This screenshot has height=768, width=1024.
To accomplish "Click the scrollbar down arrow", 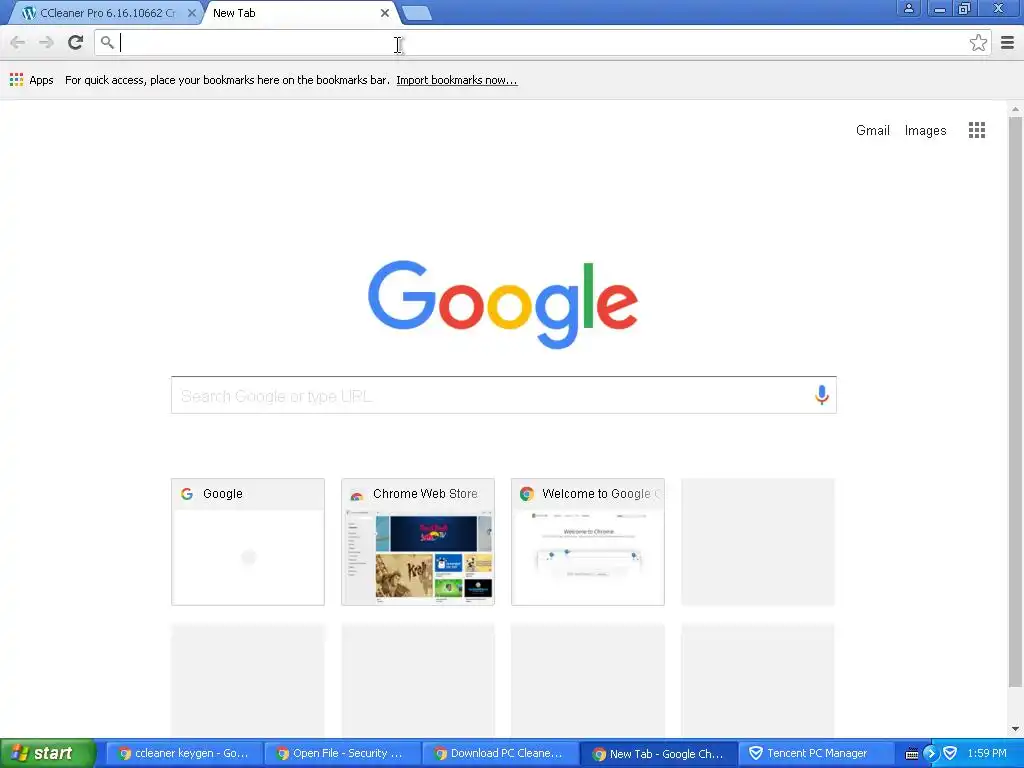I will (1015, 729).
